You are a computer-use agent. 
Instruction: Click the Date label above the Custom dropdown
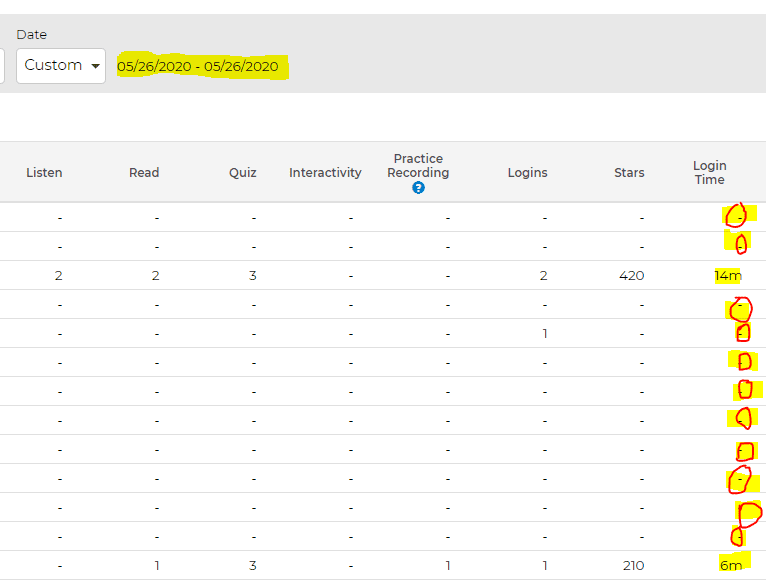[x=32, y=35]
